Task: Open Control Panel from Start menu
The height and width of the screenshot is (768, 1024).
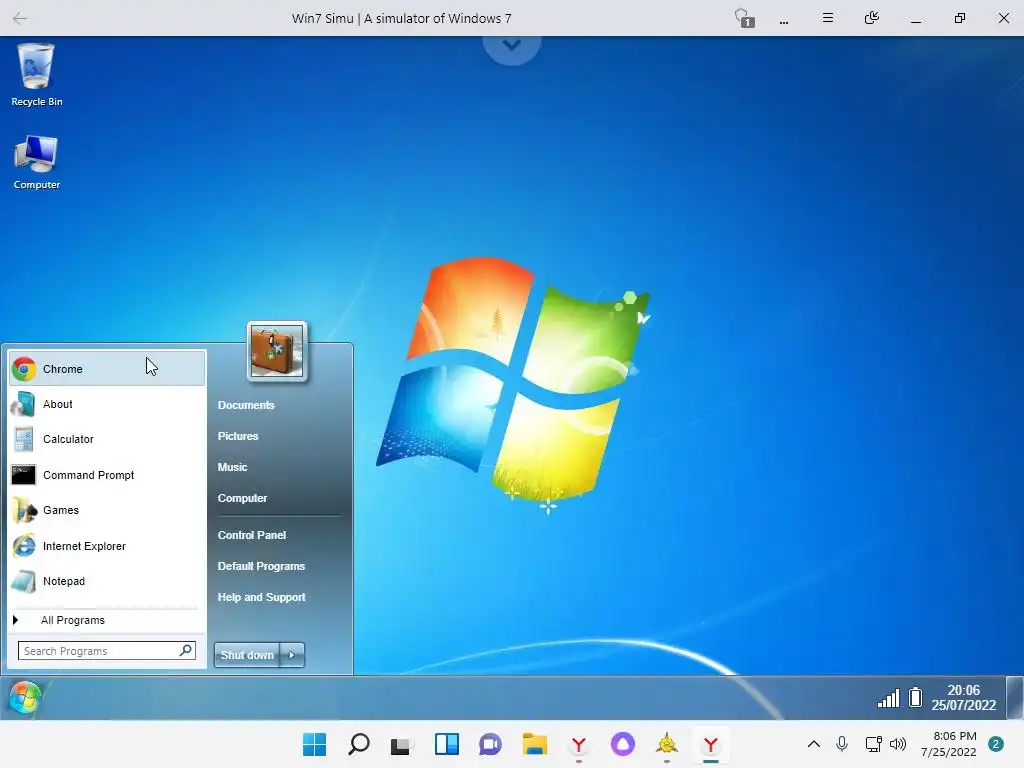Action: [252, 535]
